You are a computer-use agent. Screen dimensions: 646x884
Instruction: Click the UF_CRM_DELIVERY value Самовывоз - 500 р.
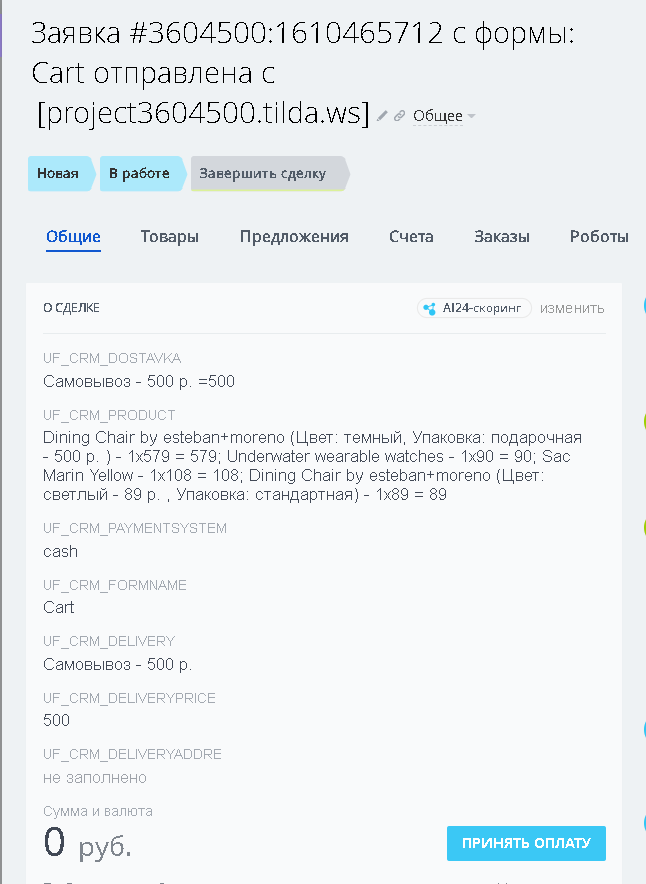tap(118, 664)
